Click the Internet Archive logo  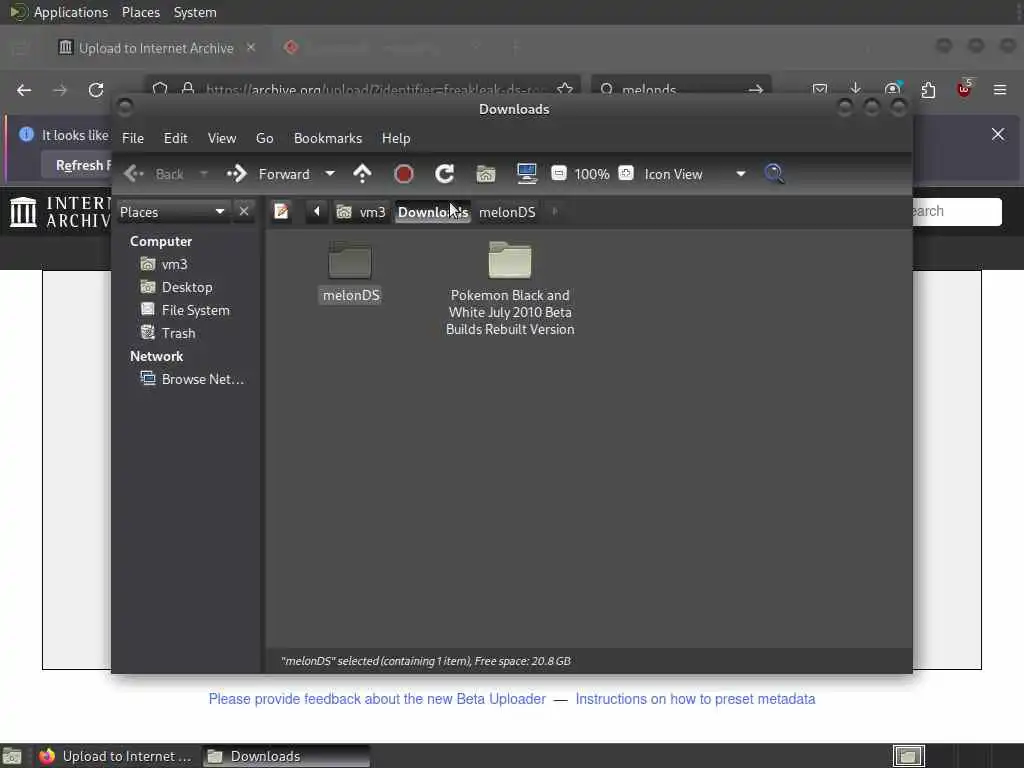[x=59, y=212]
